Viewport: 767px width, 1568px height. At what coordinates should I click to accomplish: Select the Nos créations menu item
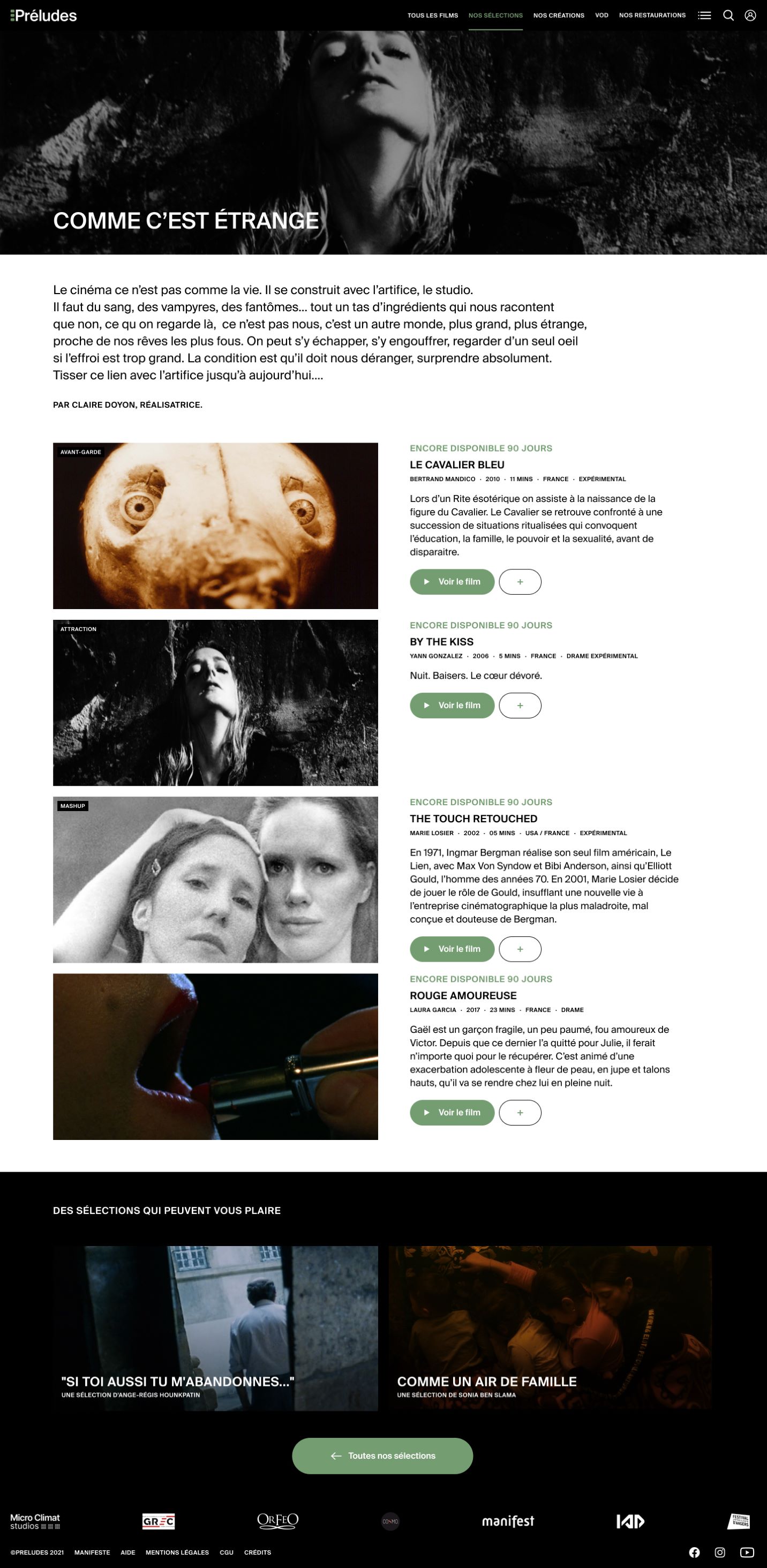point(559,15)
